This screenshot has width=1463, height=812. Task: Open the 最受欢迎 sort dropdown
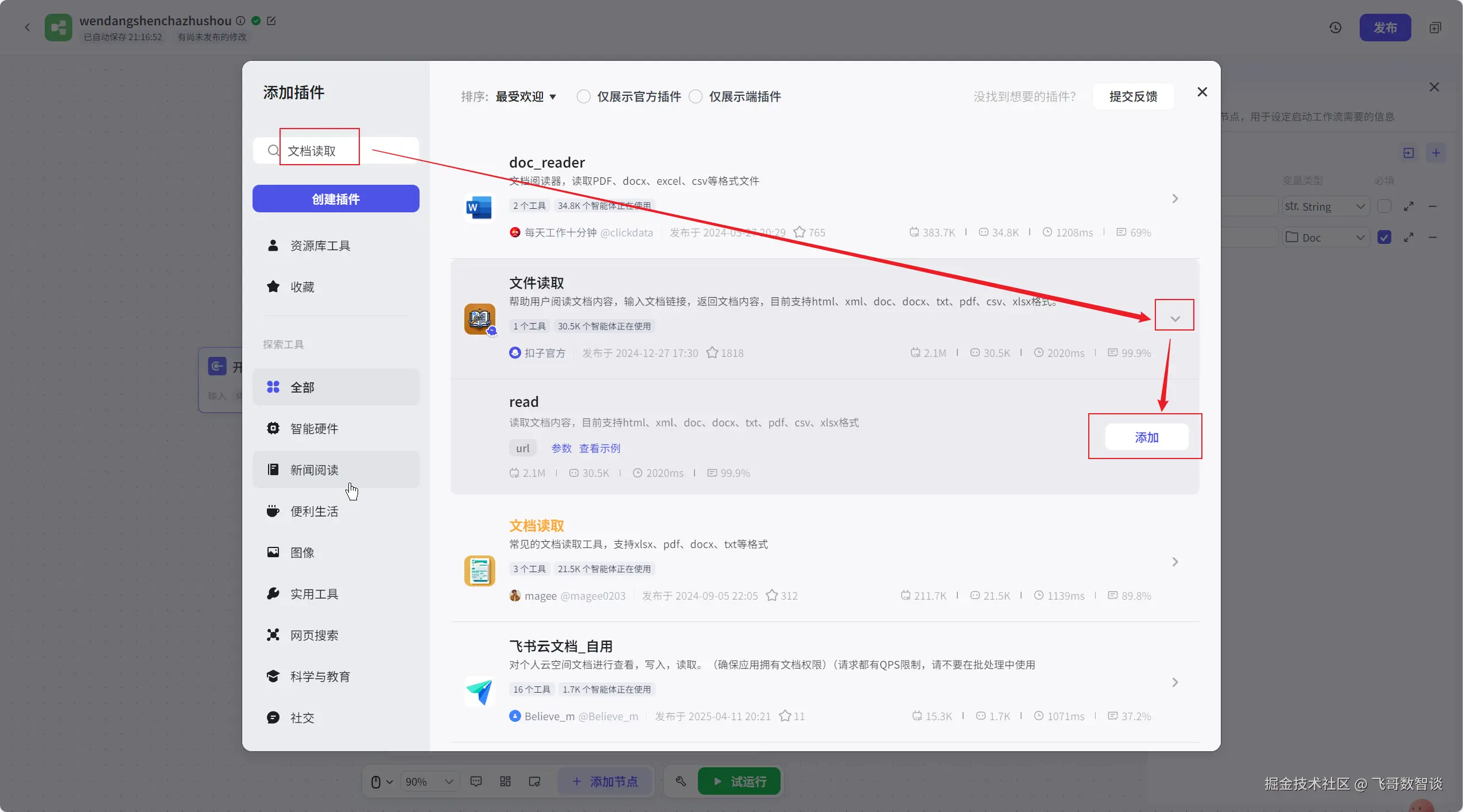[x=525, y=96]
